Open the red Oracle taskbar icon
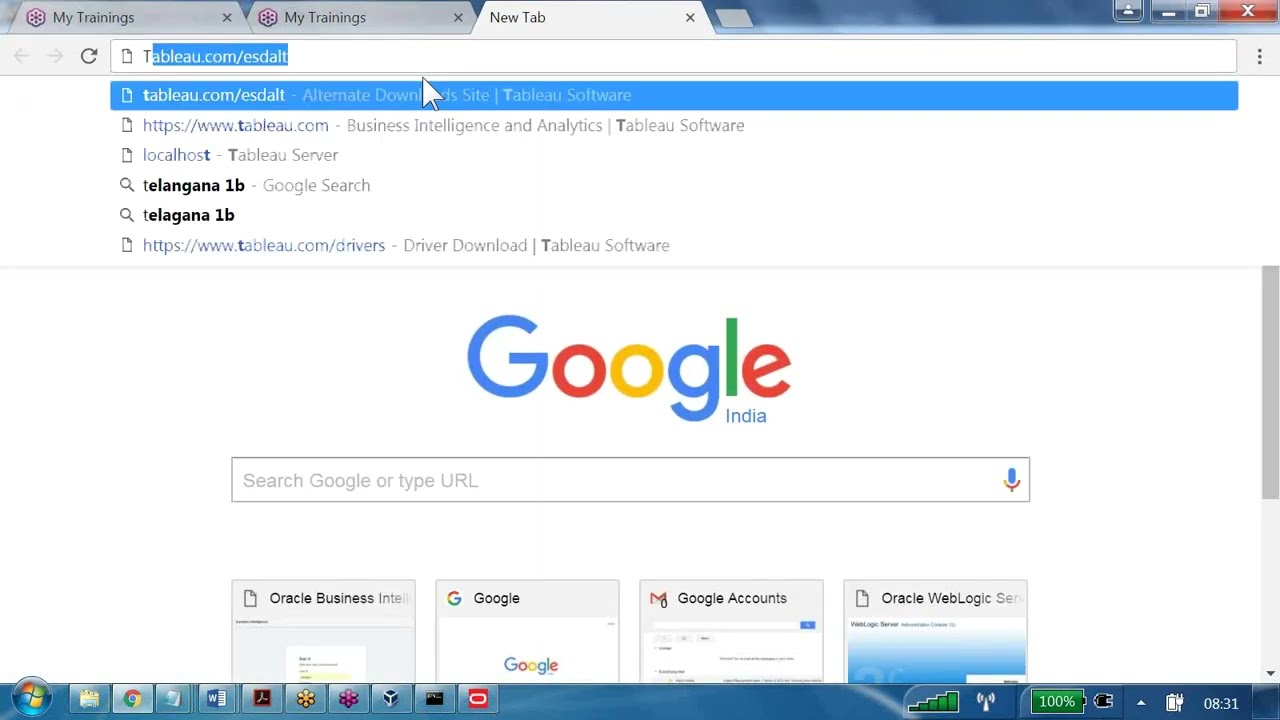The height and width of the screenshot is (720, 1280). click(x=478, y=699)
